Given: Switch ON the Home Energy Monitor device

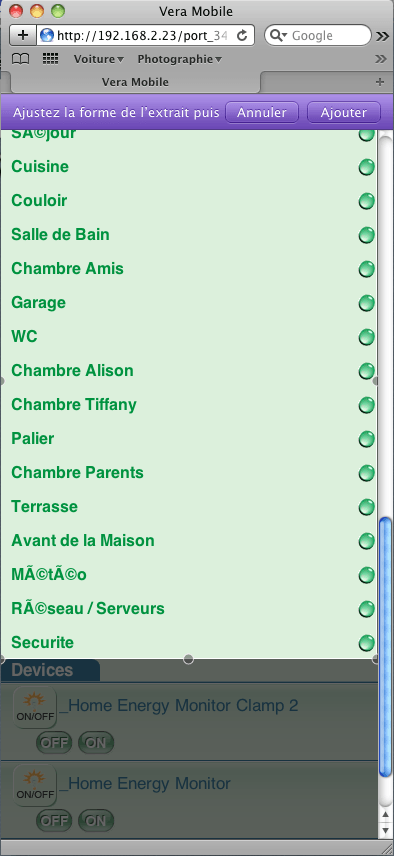Looking at the screenshot, I should (96, 820).
